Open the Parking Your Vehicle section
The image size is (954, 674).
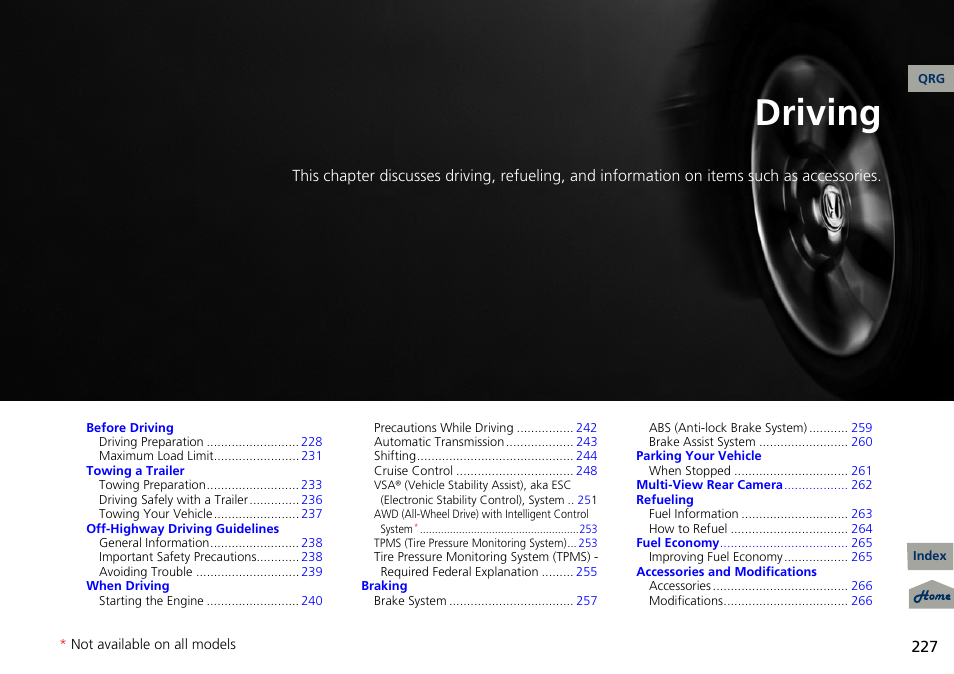[x=698, y=456]
